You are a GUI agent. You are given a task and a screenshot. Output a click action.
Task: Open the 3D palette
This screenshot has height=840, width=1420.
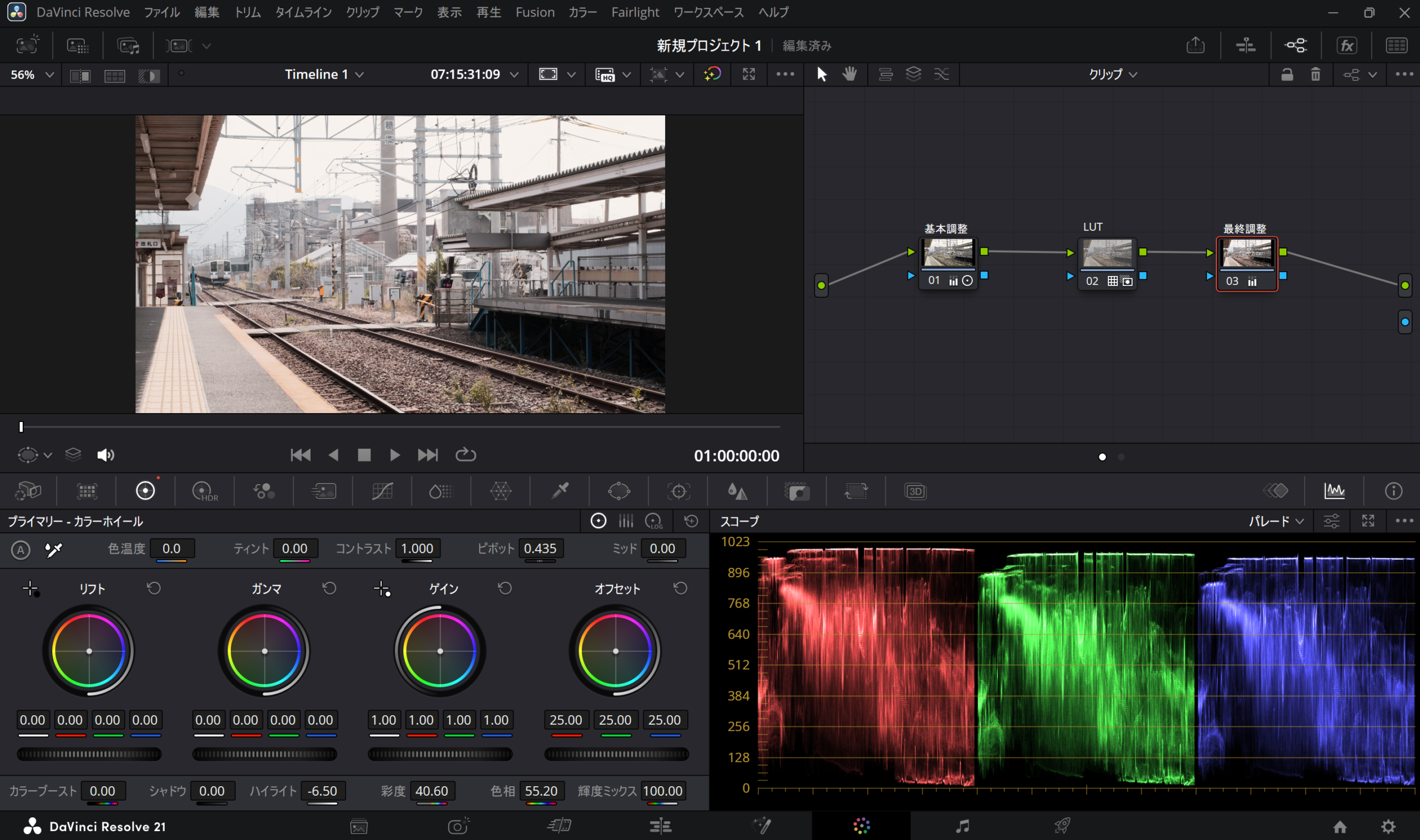pos(915,491)
